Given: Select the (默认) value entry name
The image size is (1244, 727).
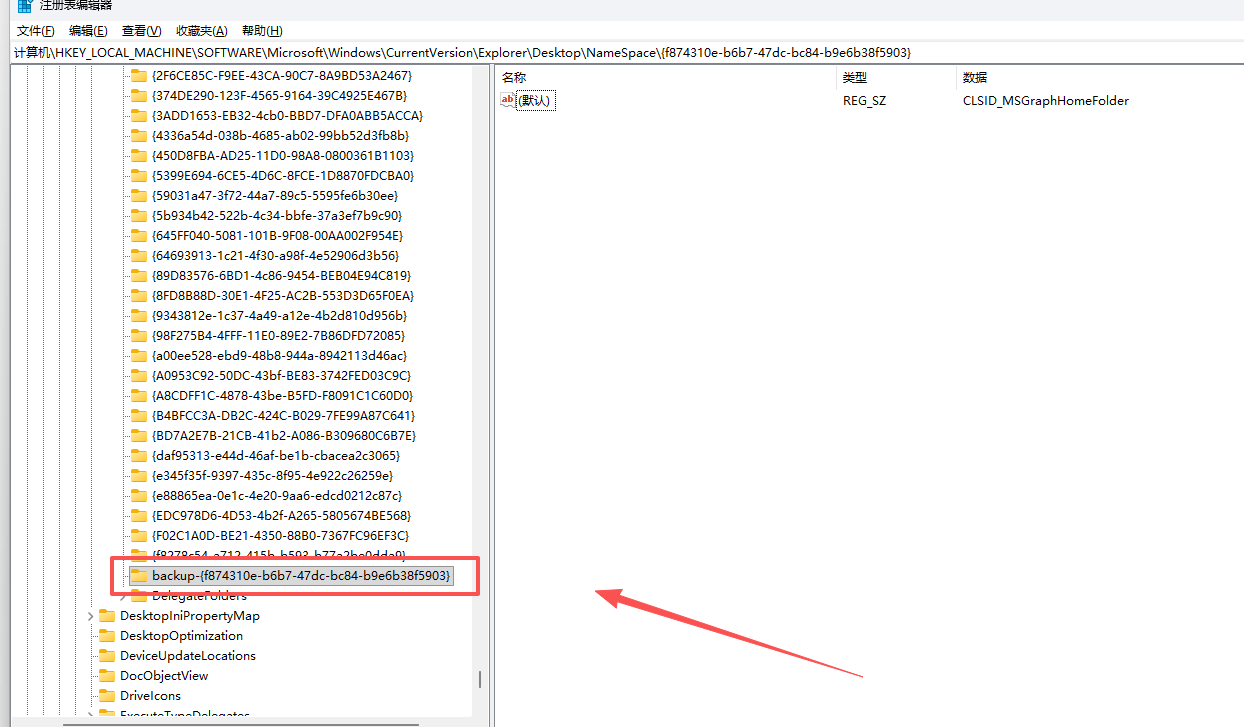Looking at the screenshot, I should tap(534, 100).
